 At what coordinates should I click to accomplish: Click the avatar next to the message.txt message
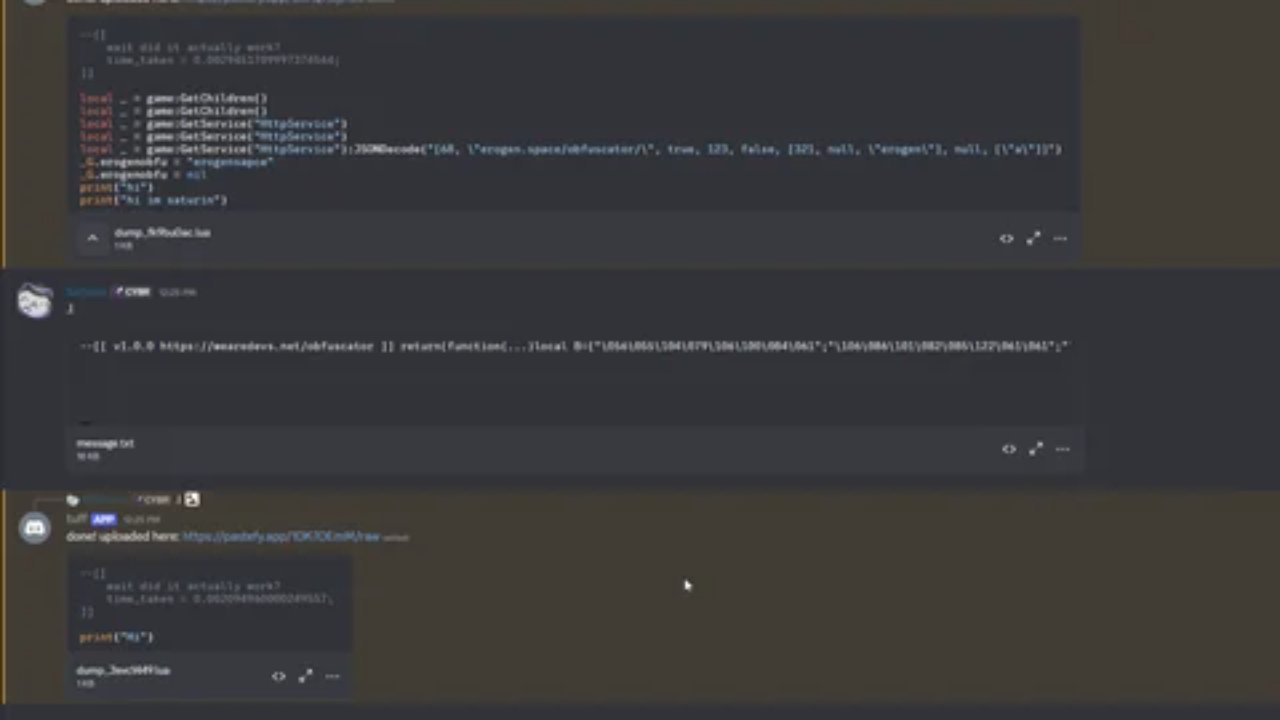34,301
